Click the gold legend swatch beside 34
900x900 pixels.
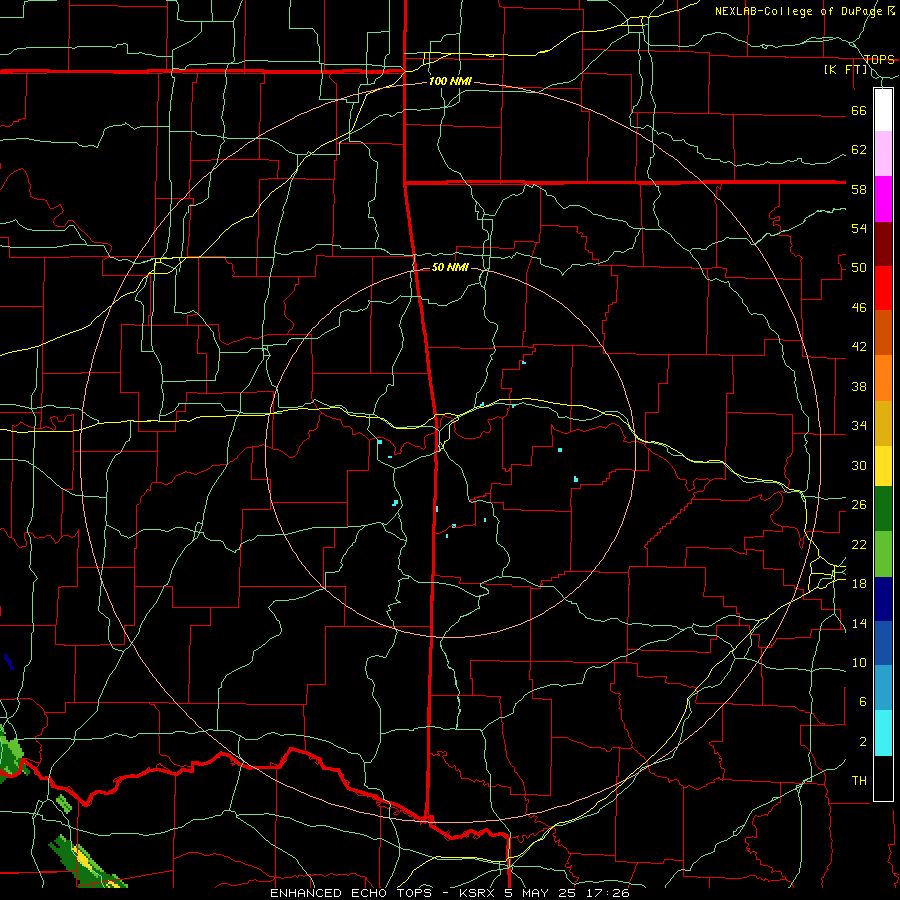click(883, 423)
